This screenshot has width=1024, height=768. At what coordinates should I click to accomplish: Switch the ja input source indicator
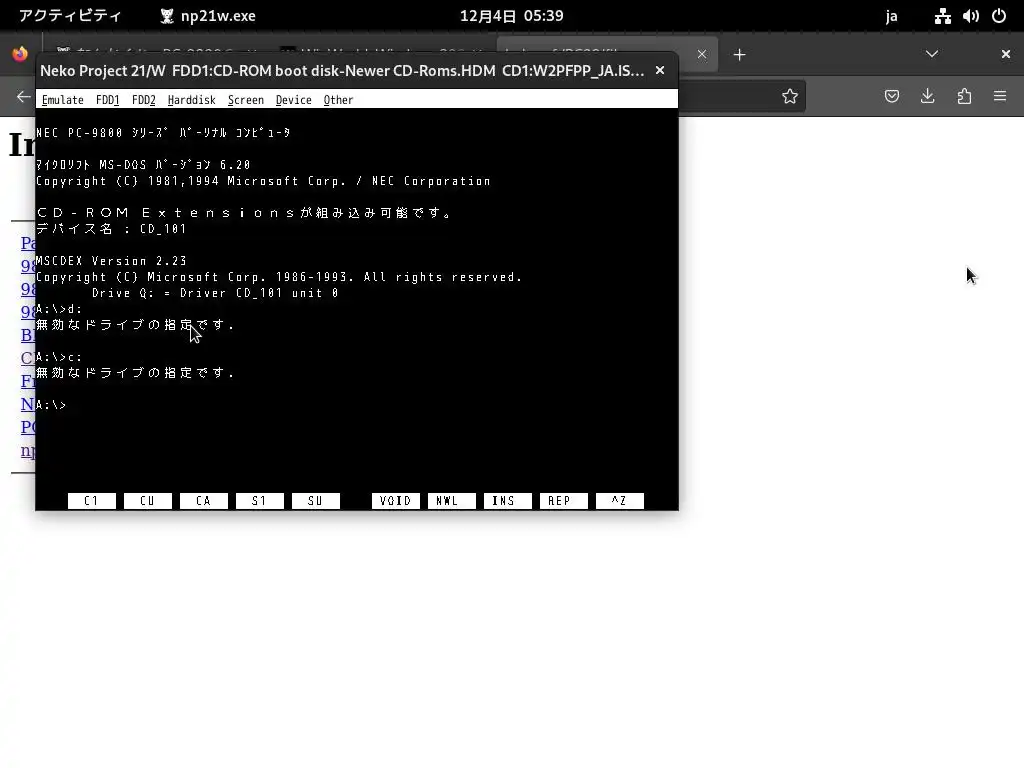[x=891, y=16]
